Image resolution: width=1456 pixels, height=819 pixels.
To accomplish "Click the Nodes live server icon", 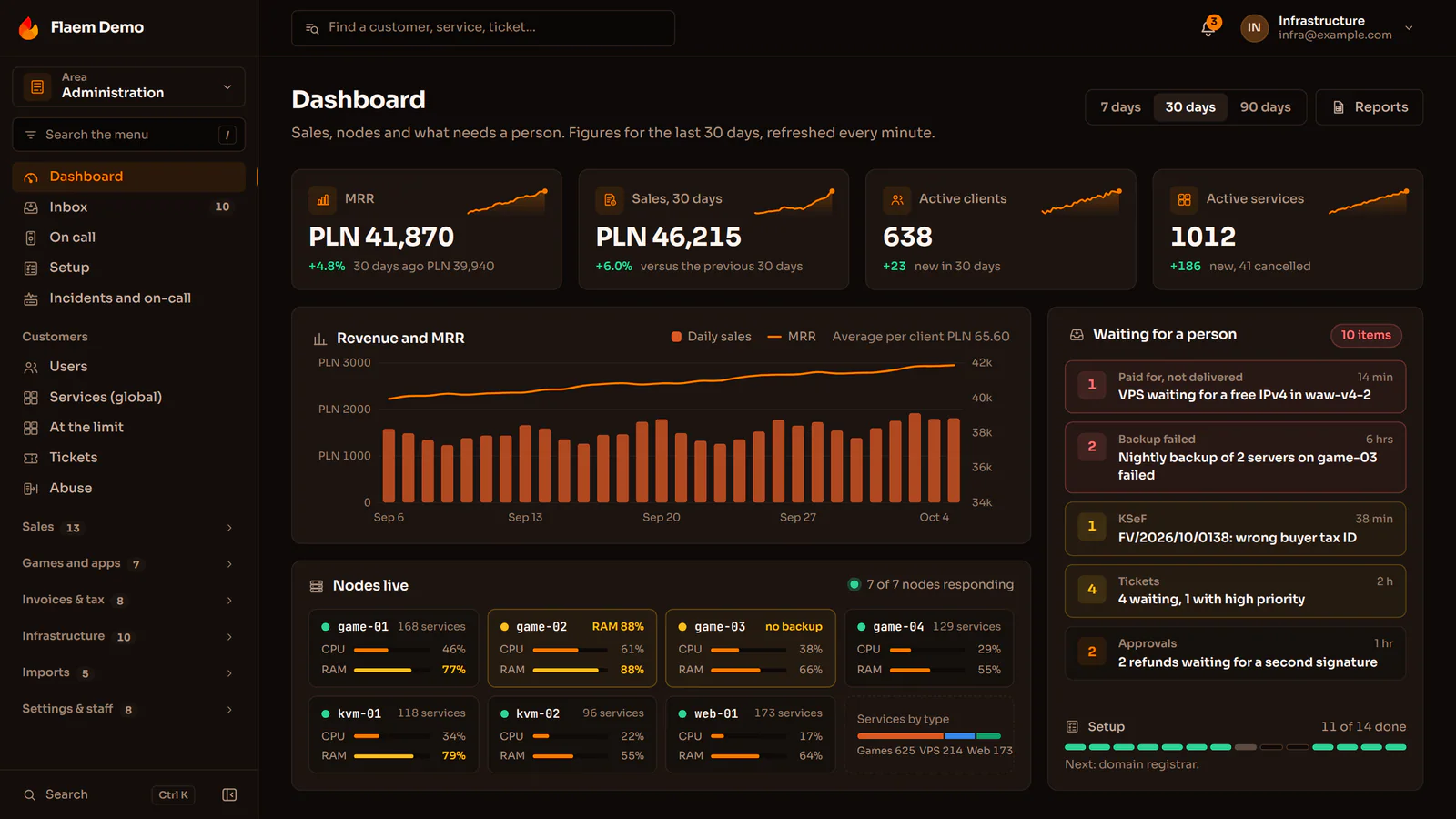I will pyautogui.click(x=317, y=586).
